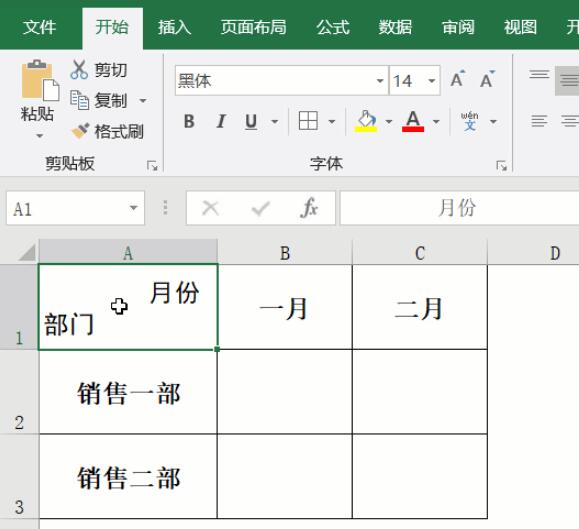Viewport: 579px width, 529px height.
Task: Select the Format Painter (格式刷) tool
Action: pyautogui.click(x=108, y=131)
